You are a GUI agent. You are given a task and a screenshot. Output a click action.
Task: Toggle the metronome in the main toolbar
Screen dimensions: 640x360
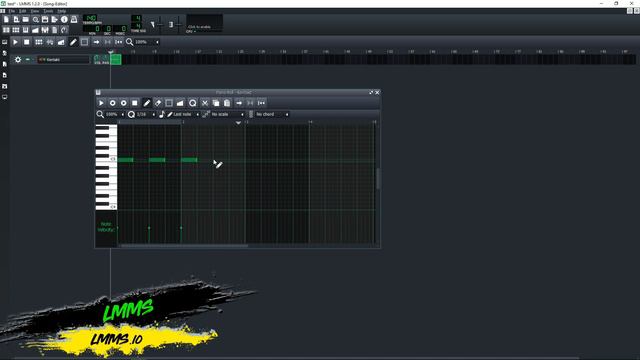point(74,19)
